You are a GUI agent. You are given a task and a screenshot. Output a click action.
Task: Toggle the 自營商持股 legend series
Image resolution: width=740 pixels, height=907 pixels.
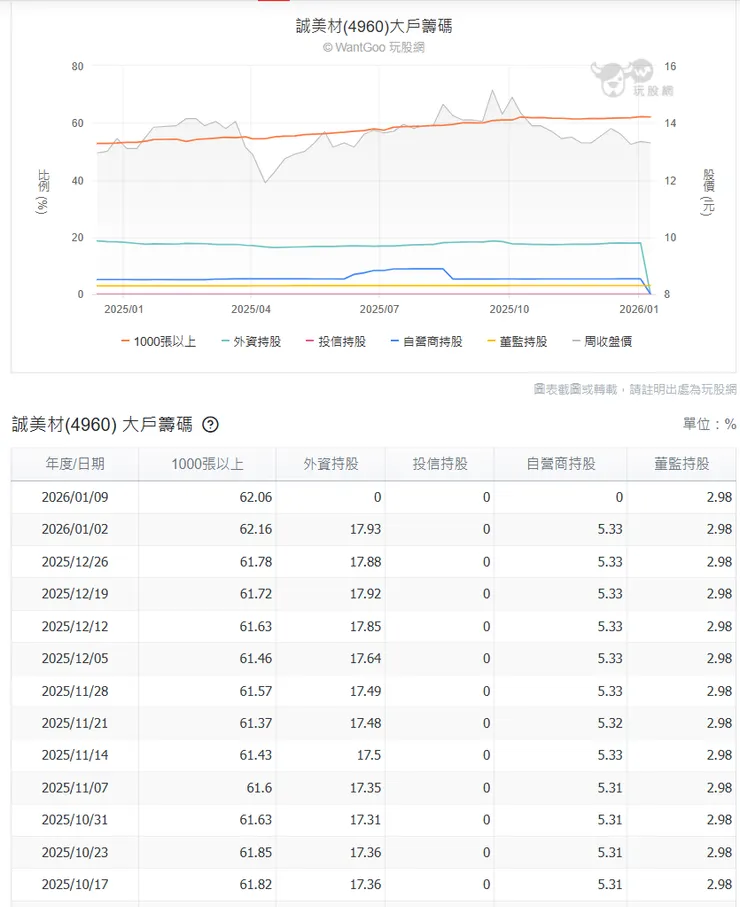pos(427,342)
